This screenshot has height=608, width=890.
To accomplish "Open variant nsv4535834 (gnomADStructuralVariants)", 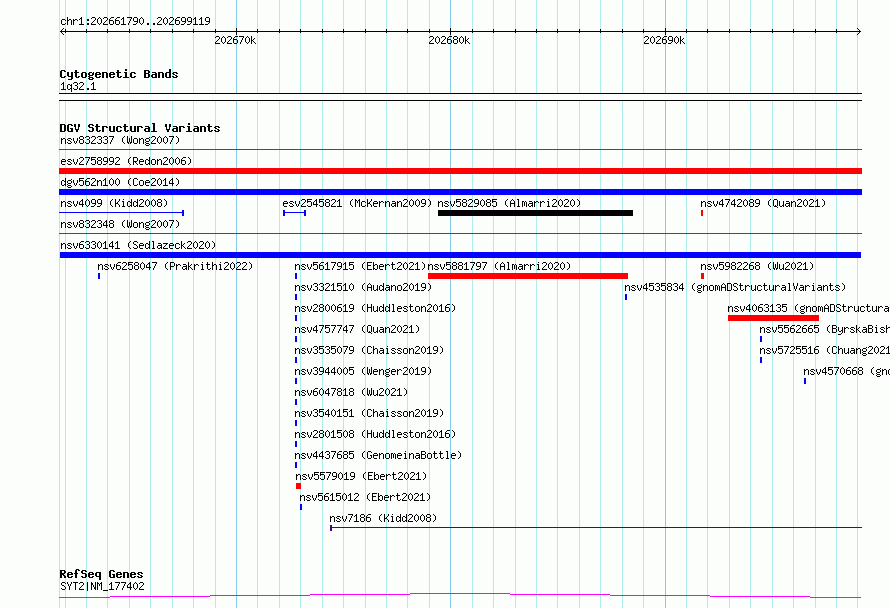I will click(x=735, y=287).
